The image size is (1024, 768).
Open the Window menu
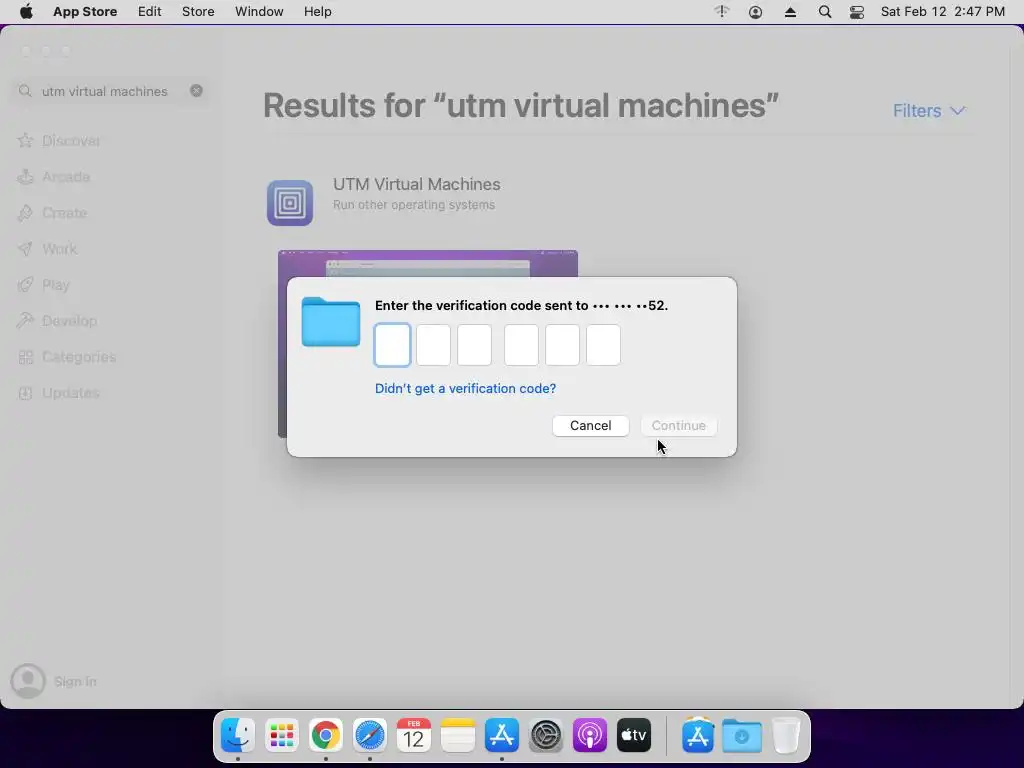[259, 12]
